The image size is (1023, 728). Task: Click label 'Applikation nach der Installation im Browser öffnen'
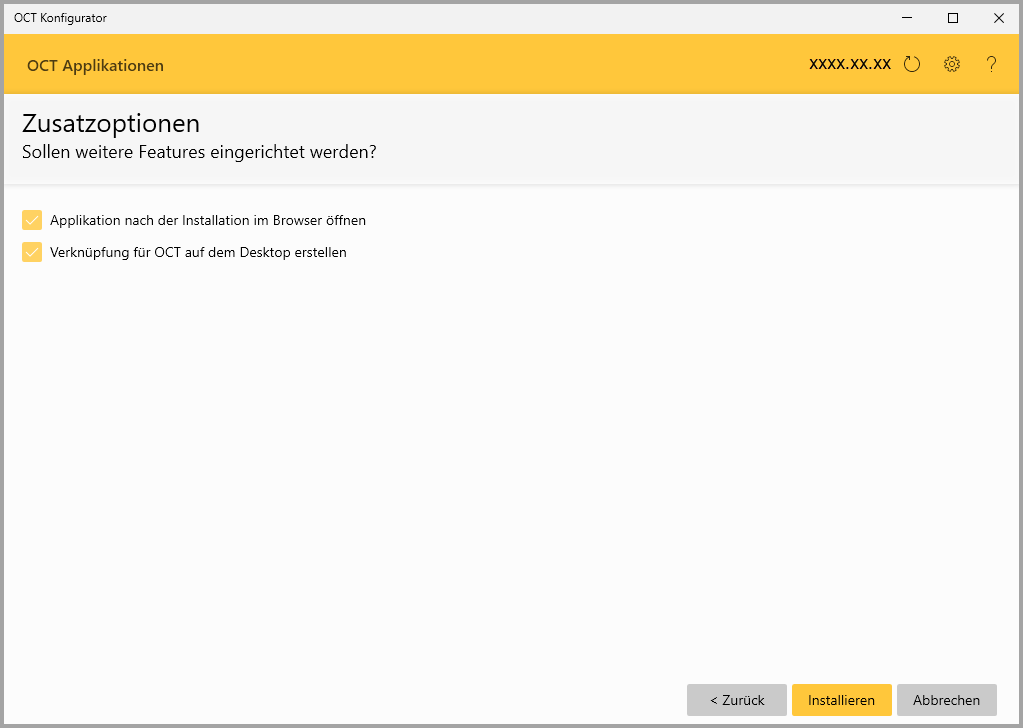[208, 220]
